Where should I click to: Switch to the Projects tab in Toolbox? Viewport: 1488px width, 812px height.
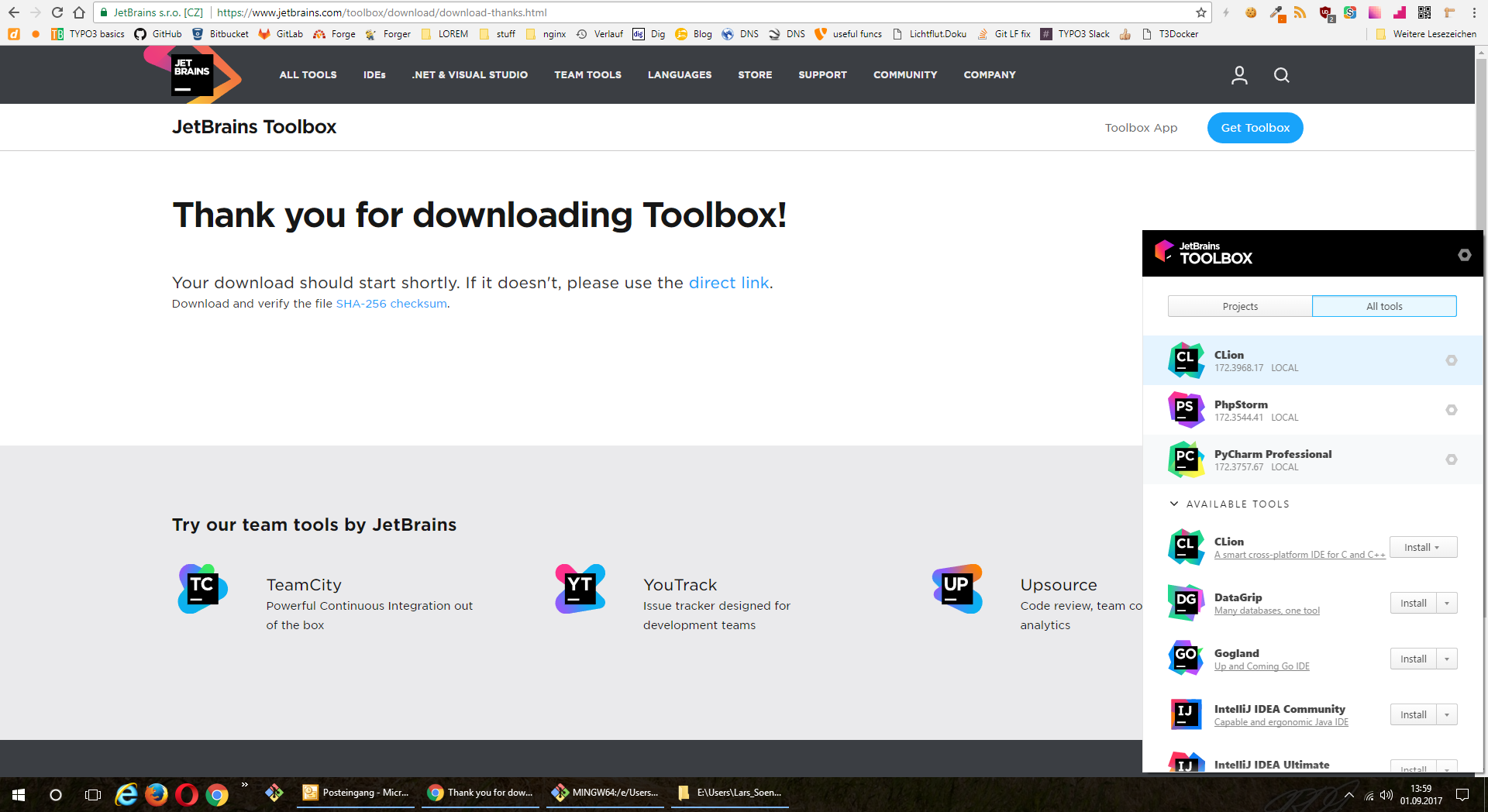point(1239,306)
